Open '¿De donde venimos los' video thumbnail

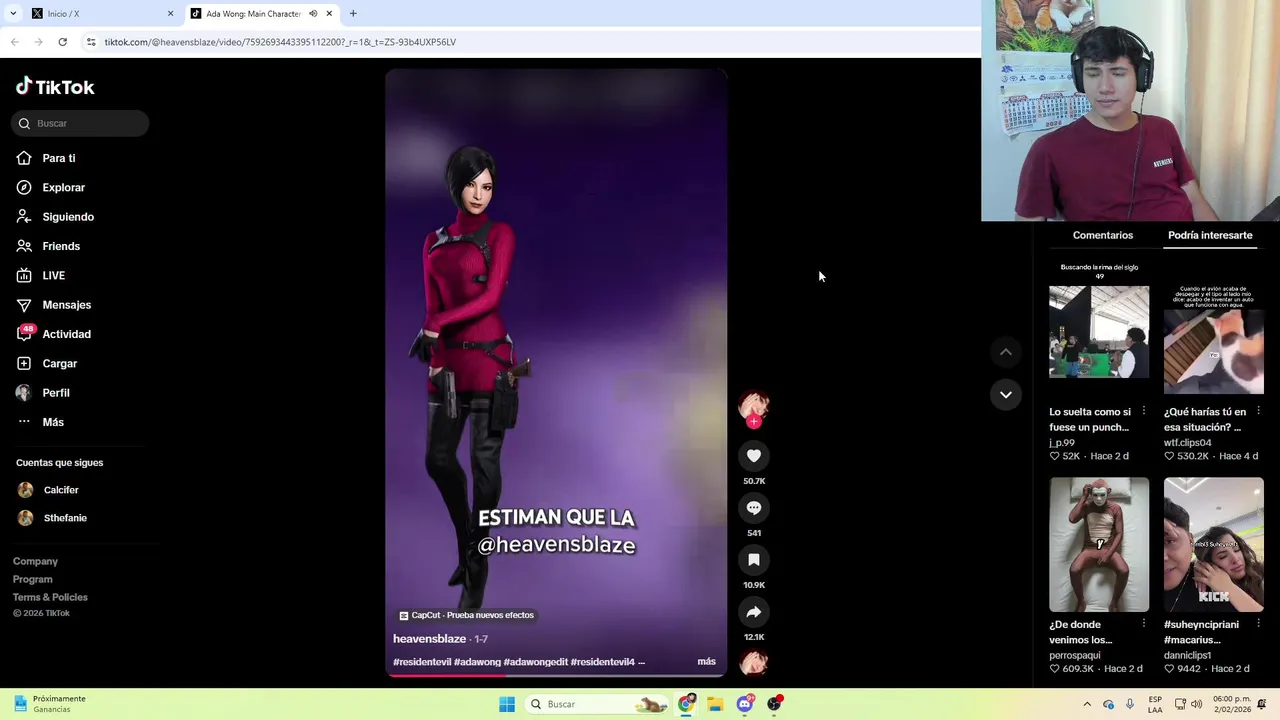click(1099, 544)
